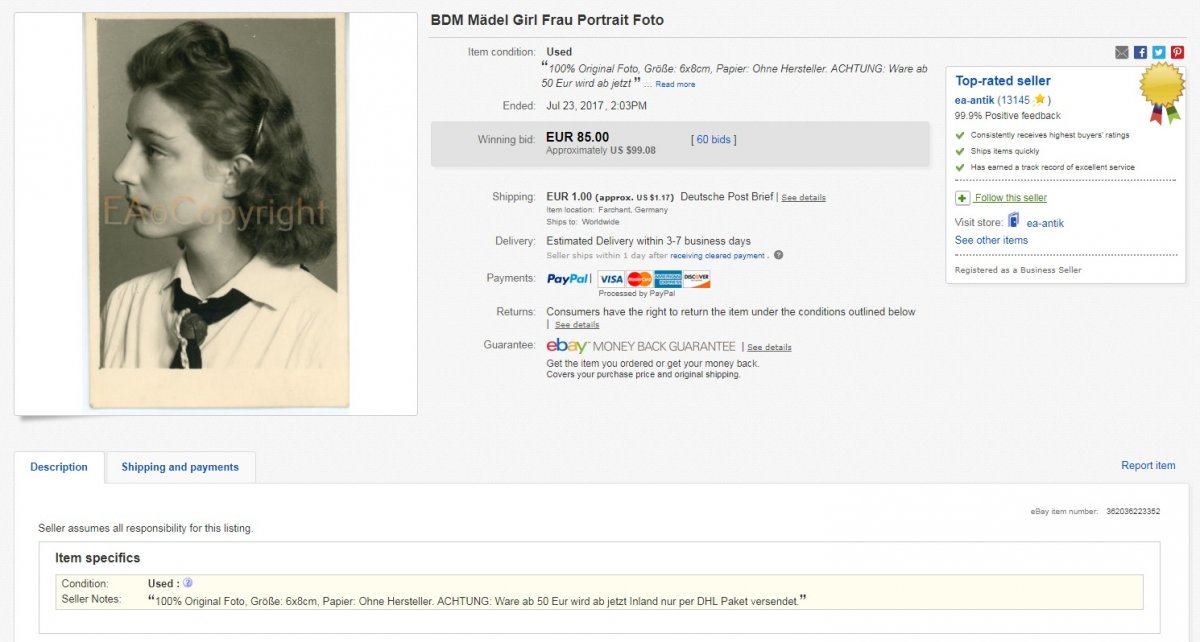The width and height of the screenshot is (1200, 642).
Task: Open ea-antik seller profile link
Action: 974,100
